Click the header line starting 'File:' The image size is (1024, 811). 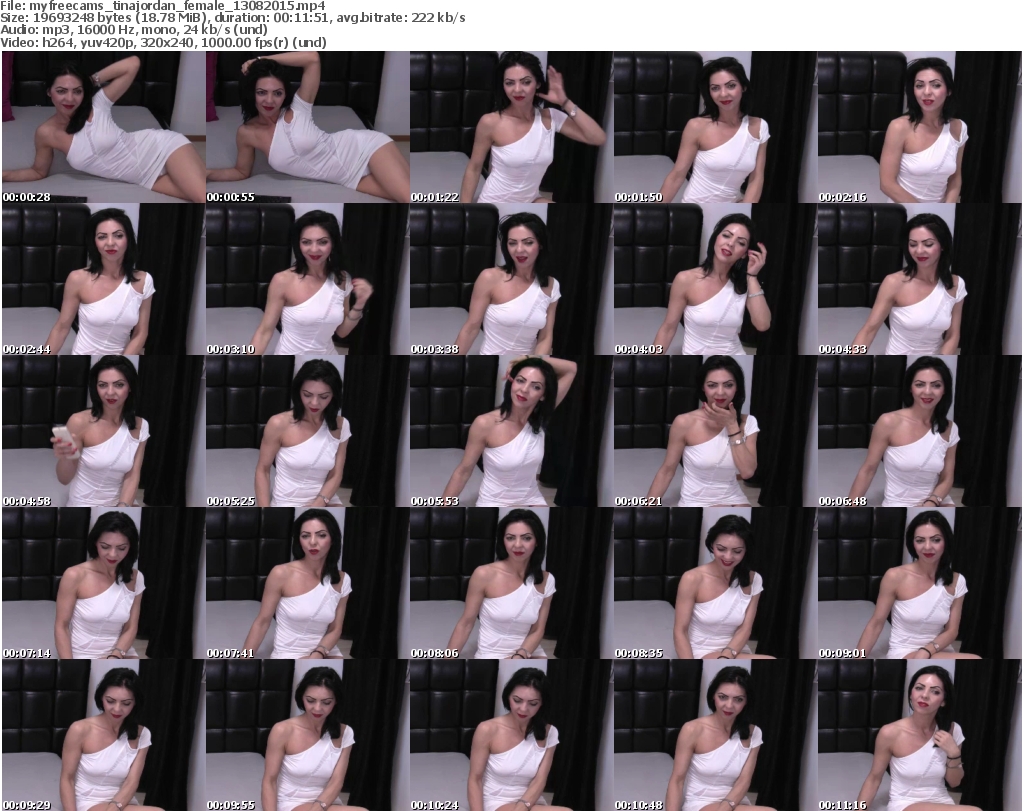163,6
